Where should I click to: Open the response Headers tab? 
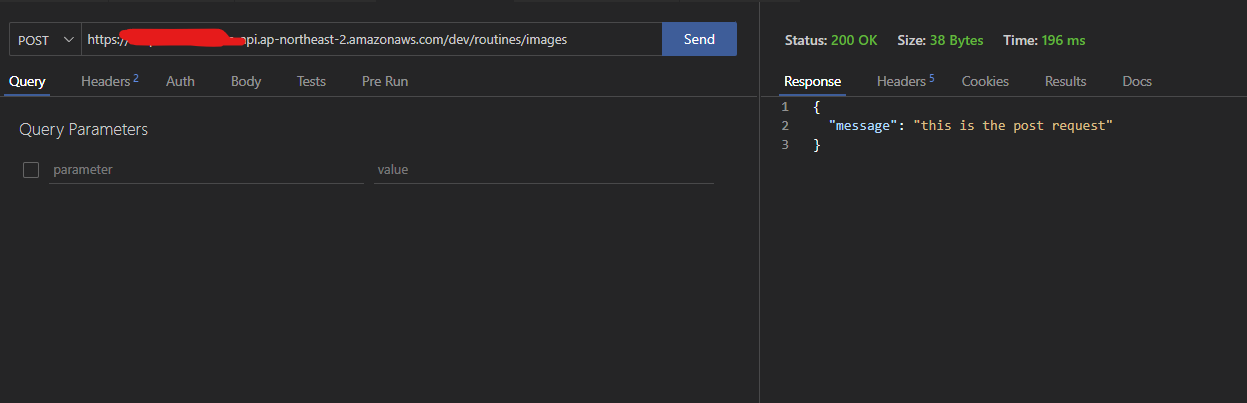[905, 81]
